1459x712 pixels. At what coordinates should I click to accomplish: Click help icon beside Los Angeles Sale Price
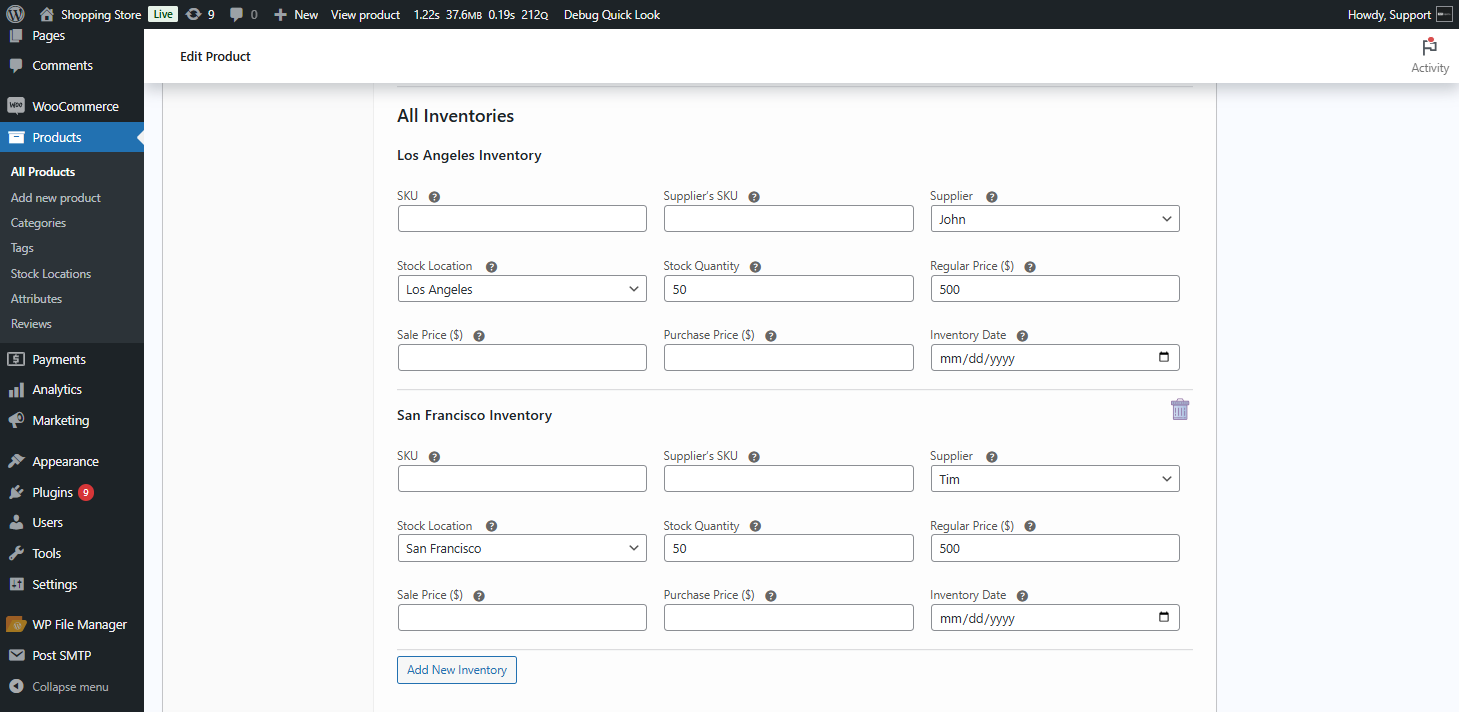[479, 336]
